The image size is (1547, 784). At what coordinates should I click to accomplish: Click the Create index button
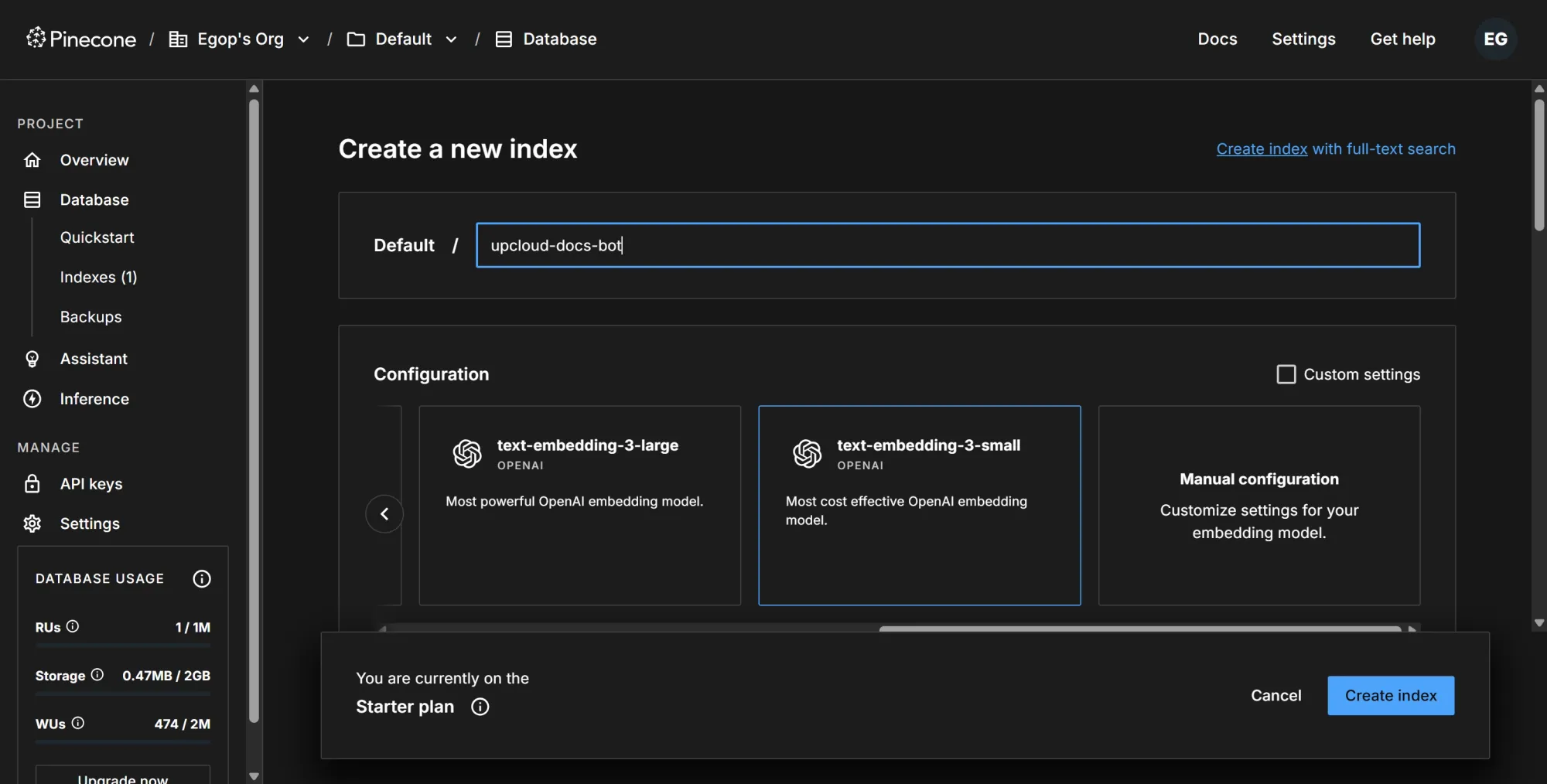pos(1391,696)
